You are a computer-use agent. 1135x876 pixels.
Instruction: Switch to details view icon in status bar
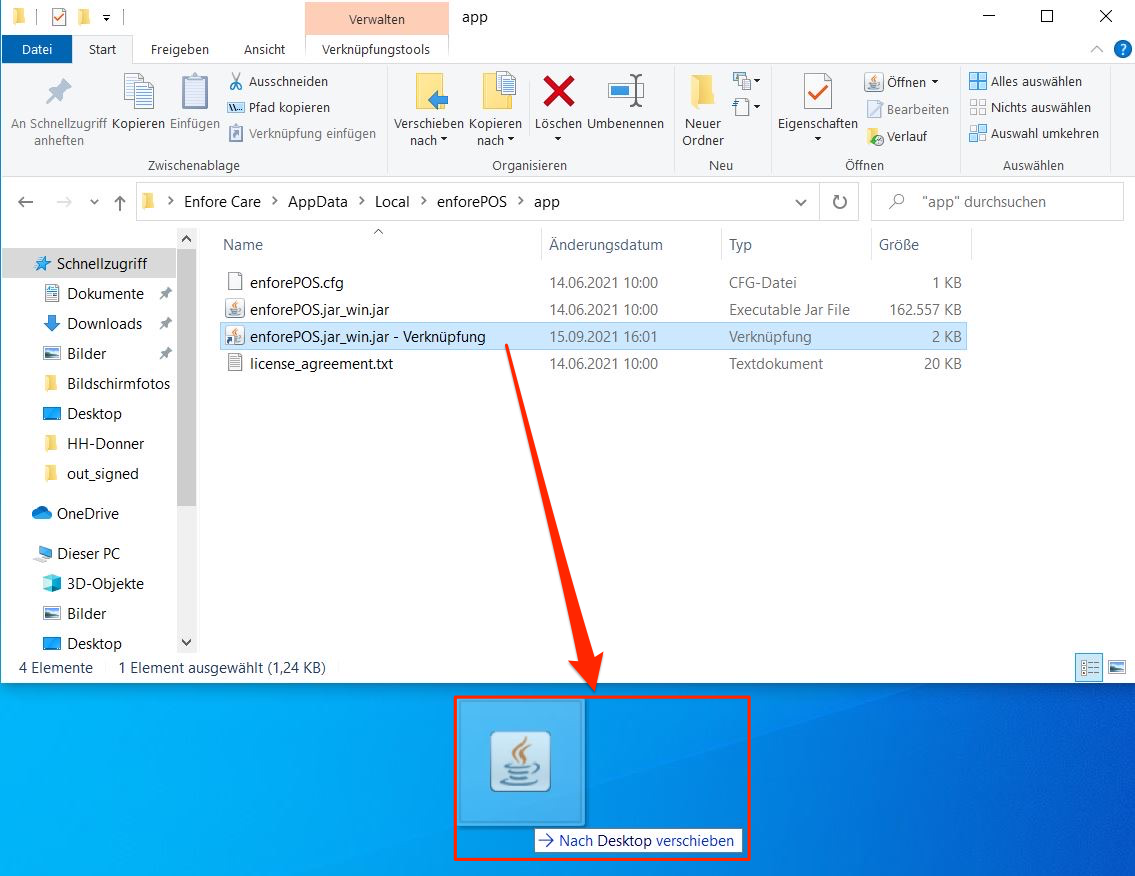pyautogui.click(x=1089, y=667)
